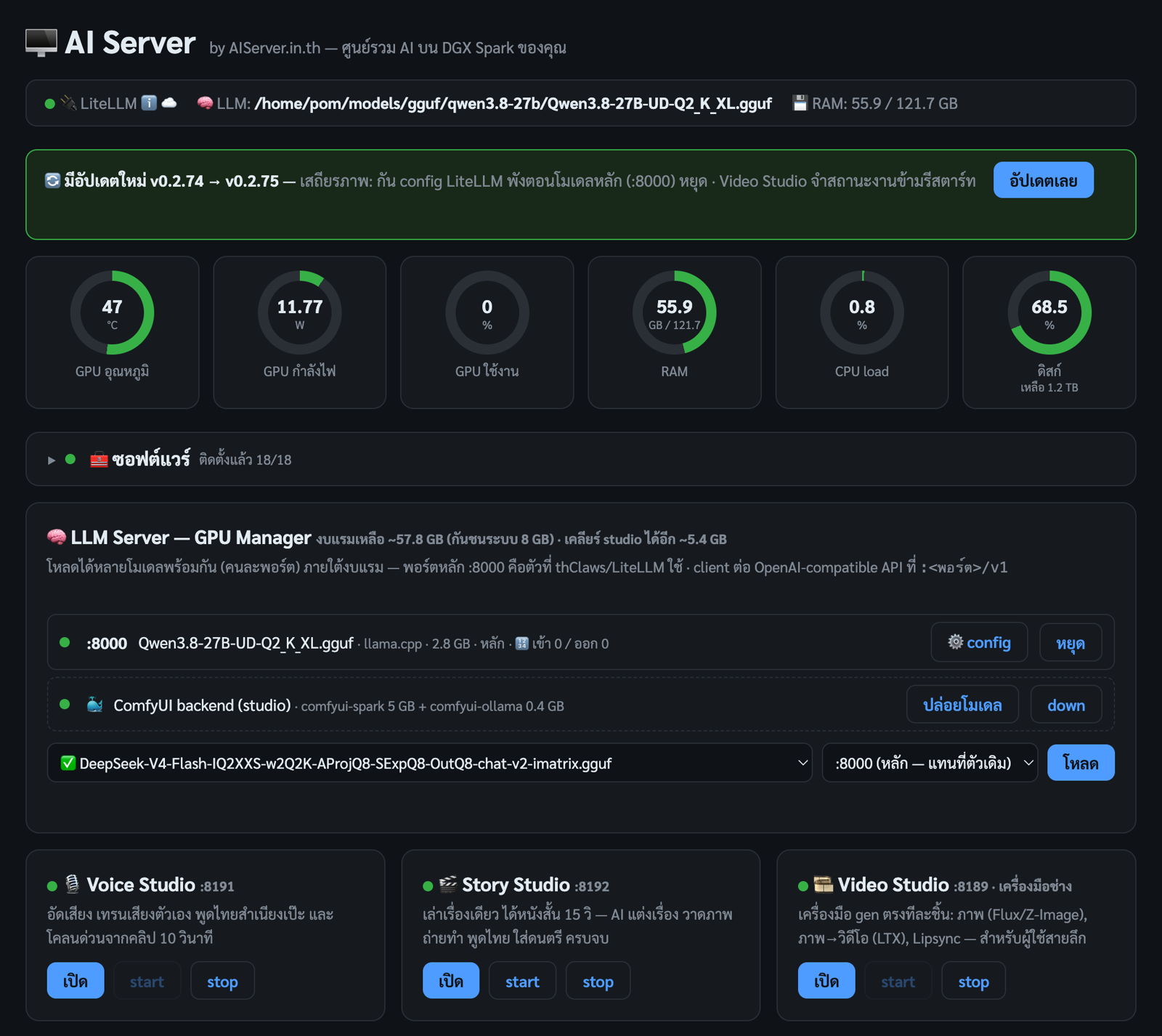
Task: Click โหลด to load selected model
Action: click(1081, 763)
